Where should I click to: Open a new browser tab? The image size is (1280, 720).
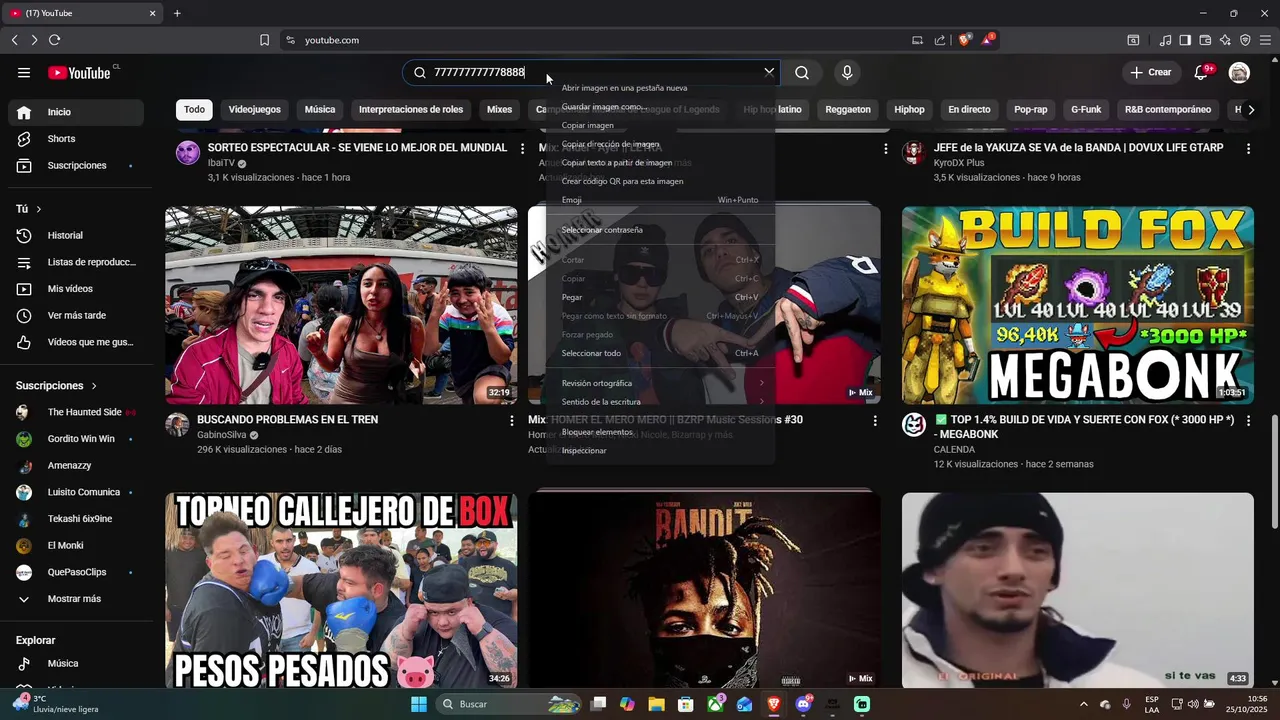coord(177,13)
